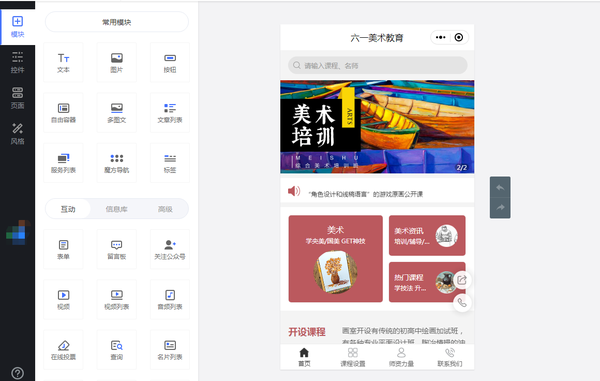Select the 视频 video module
Screen dimensions: 600x381
coord(64,300)
